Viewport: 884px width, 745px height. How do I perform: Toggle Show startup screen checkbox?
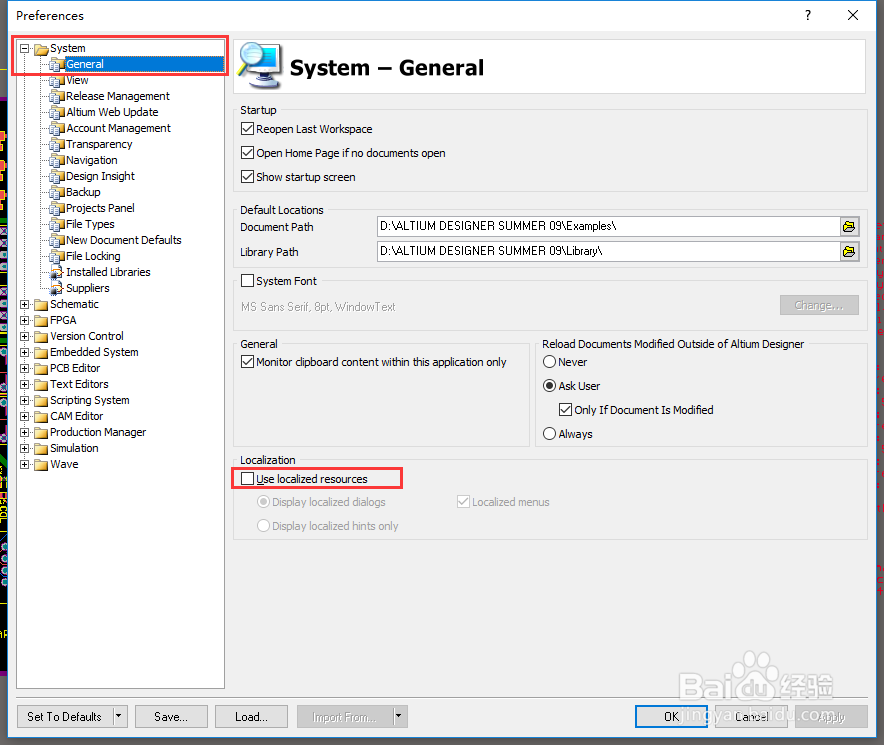(247, 177)
